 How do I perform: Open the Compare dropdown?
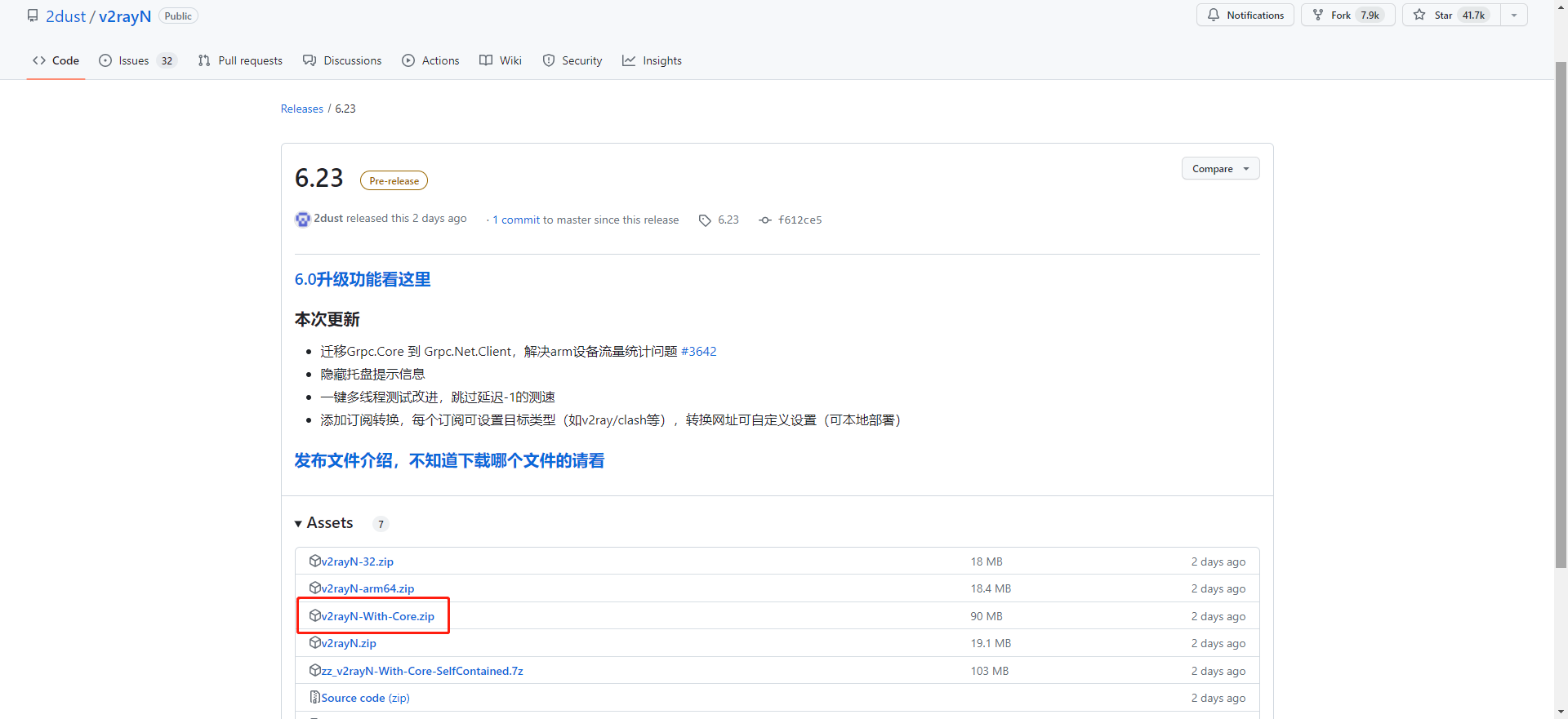pyautogui.click(x=1220, y=168)
